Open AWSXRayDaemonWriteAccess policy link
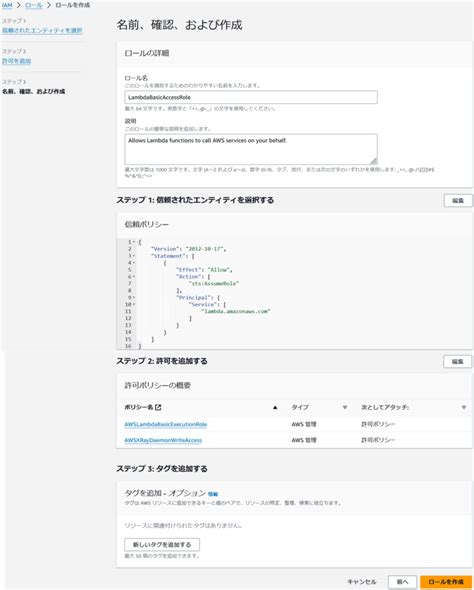The height and width of the screenshot is (590, 474). (163, 440)
